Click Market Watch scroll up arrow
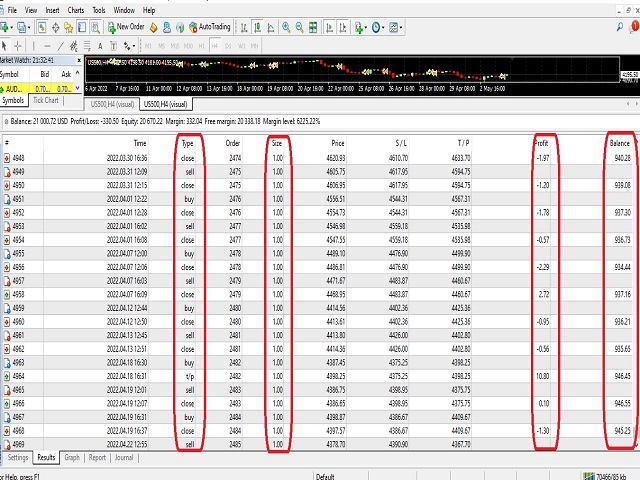 78,73
